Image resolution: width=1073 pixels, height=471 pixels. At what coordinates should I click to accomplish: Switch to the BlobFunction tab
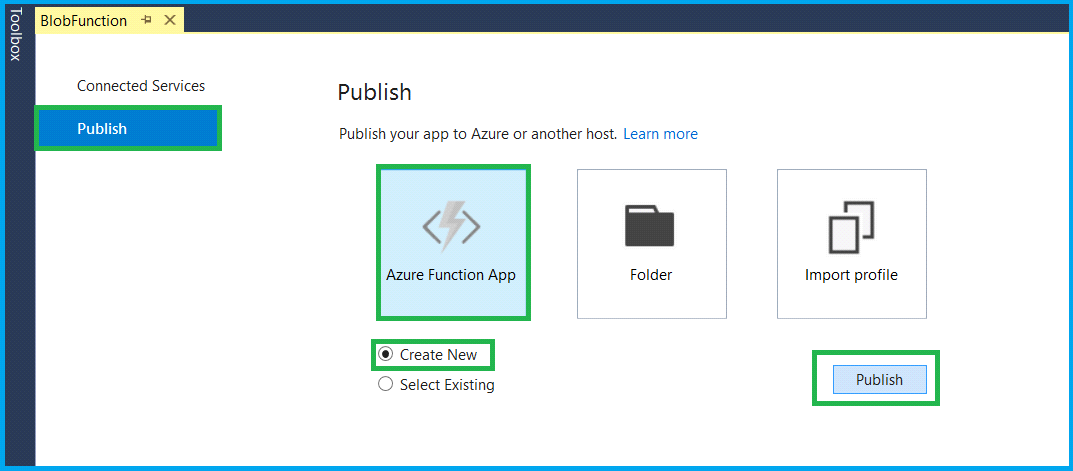point(83,21)
